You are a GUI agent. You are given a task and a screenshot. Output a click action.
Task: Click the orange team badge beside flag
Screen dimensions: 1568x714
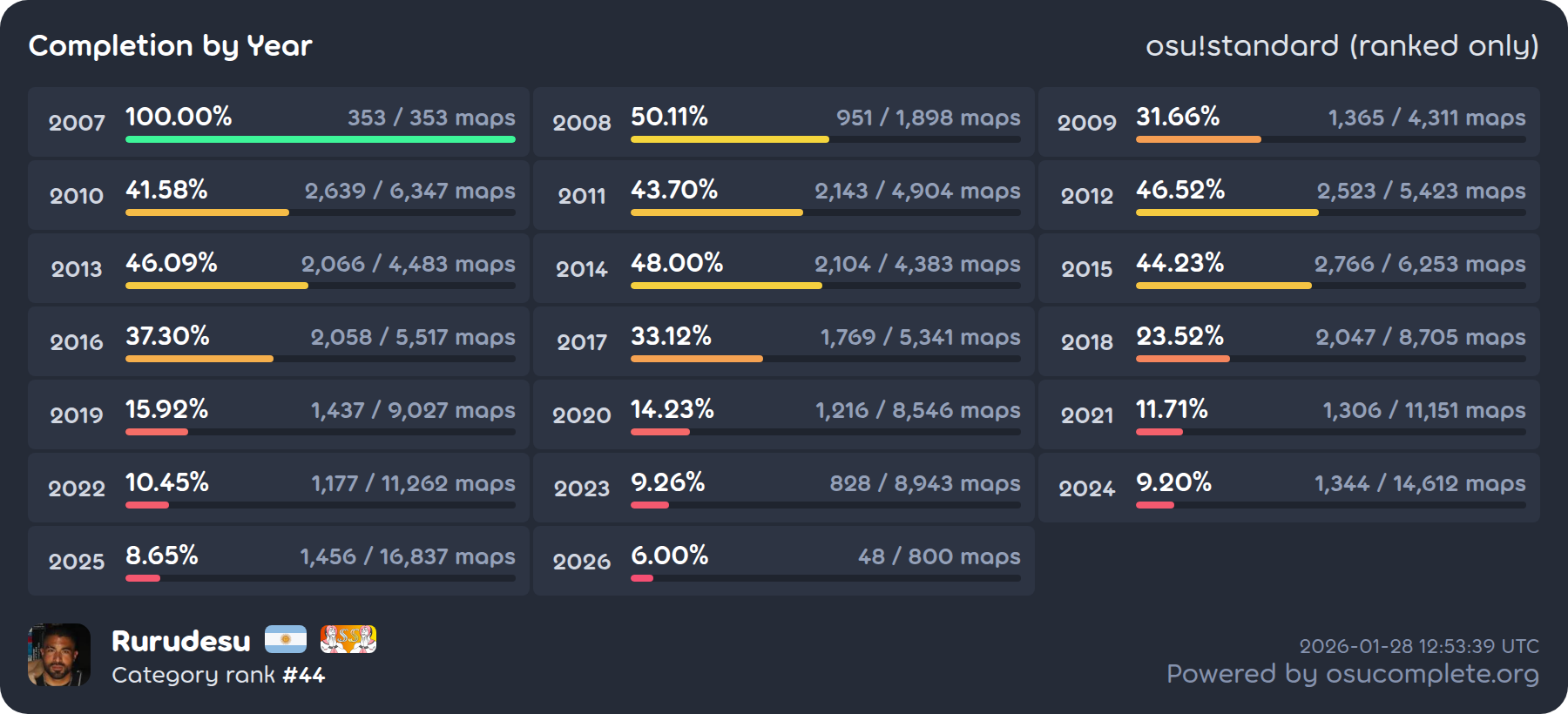coord(348,640)
